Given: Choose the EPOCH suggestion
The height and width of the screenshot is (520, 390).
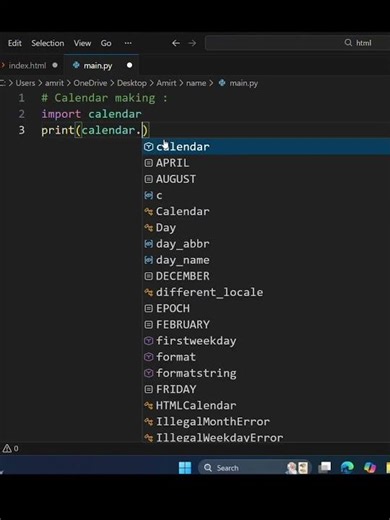Looking at the screenshot, I should click(266, 308).
